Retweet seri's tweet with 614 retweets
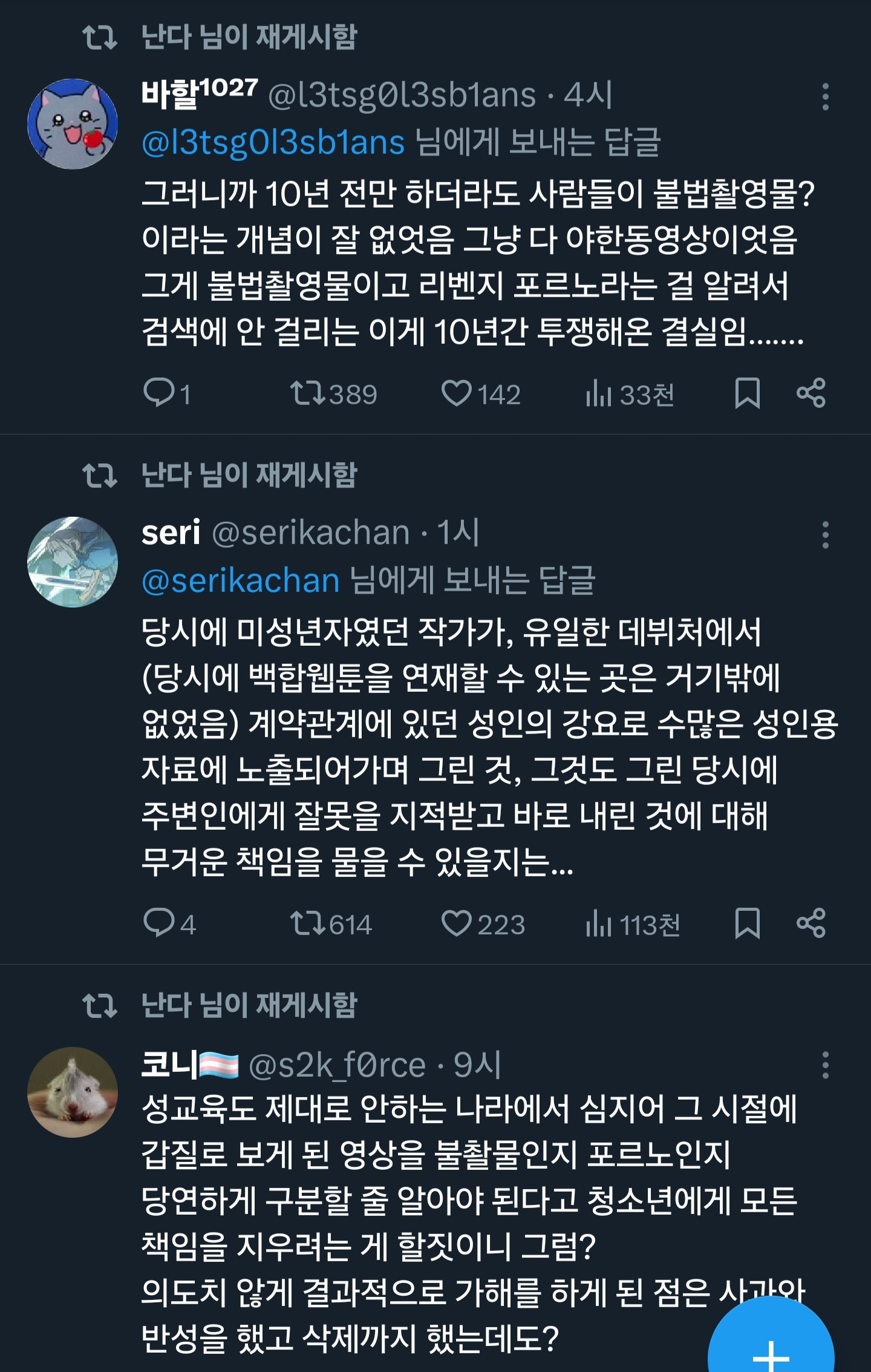 coord(308,924)
